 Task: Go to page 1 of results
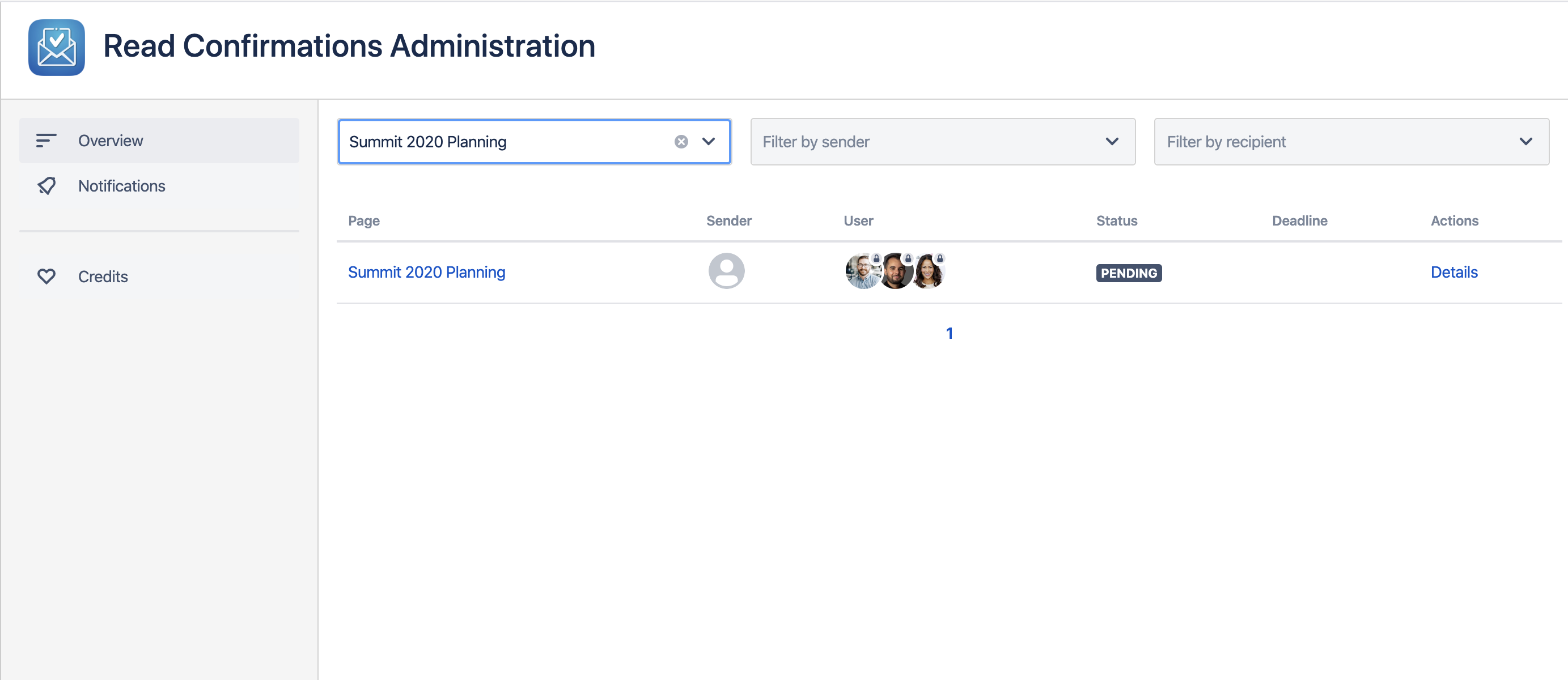[x=949, y=333]
